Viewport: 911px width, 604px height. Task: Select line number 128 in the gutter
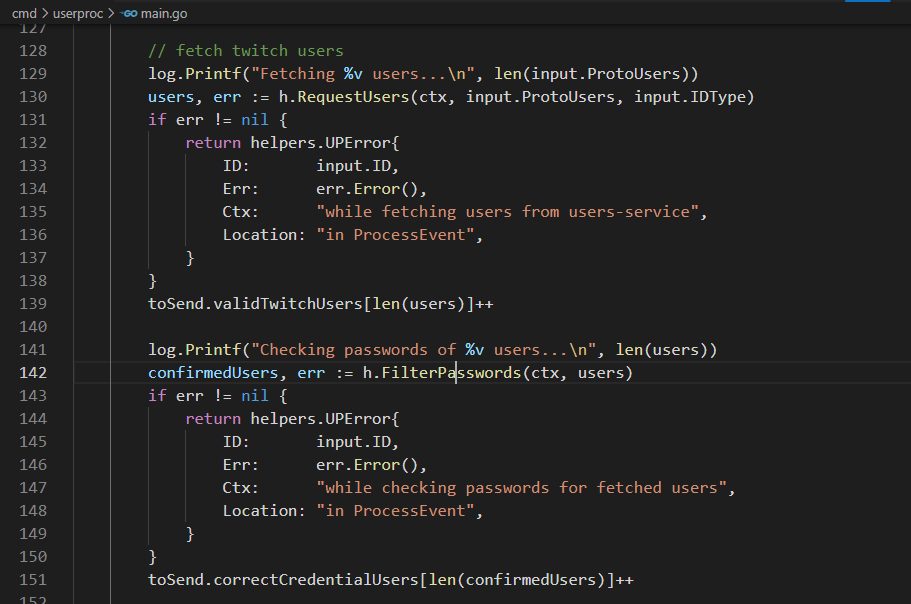tap(33, 51)
